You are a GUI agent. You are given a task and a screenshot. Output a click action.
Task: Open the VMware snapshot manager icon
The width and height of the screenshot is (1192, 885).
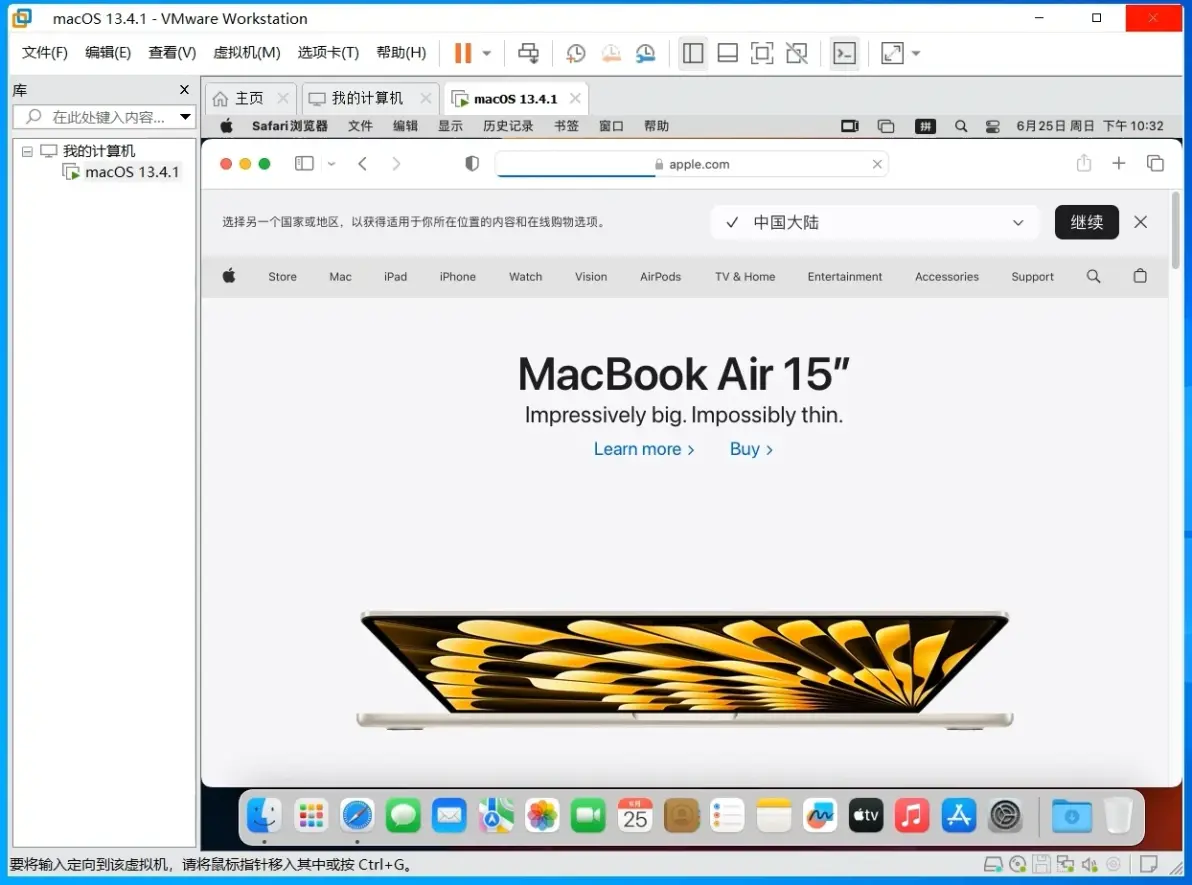pyautogui.click(x=645, y=53)
